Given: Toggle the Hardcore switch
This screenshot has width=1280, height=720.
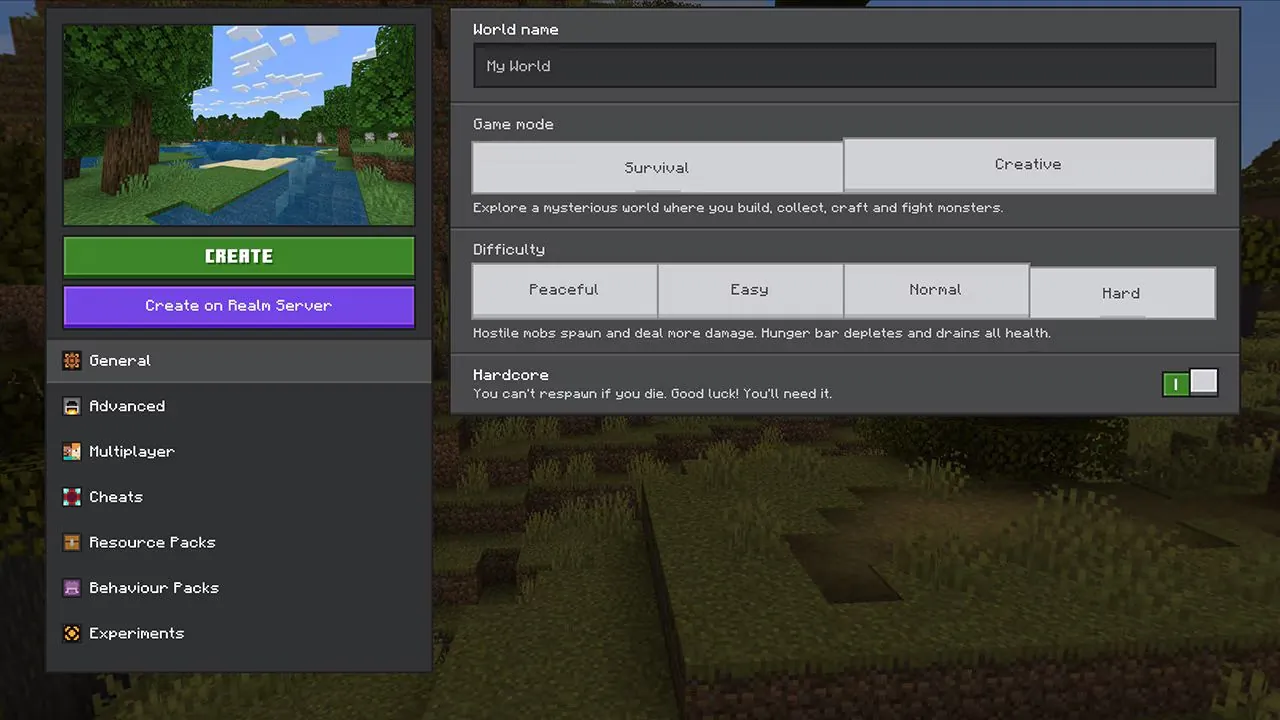Looking at the screenshot, I should click(x=1190, y=383).
